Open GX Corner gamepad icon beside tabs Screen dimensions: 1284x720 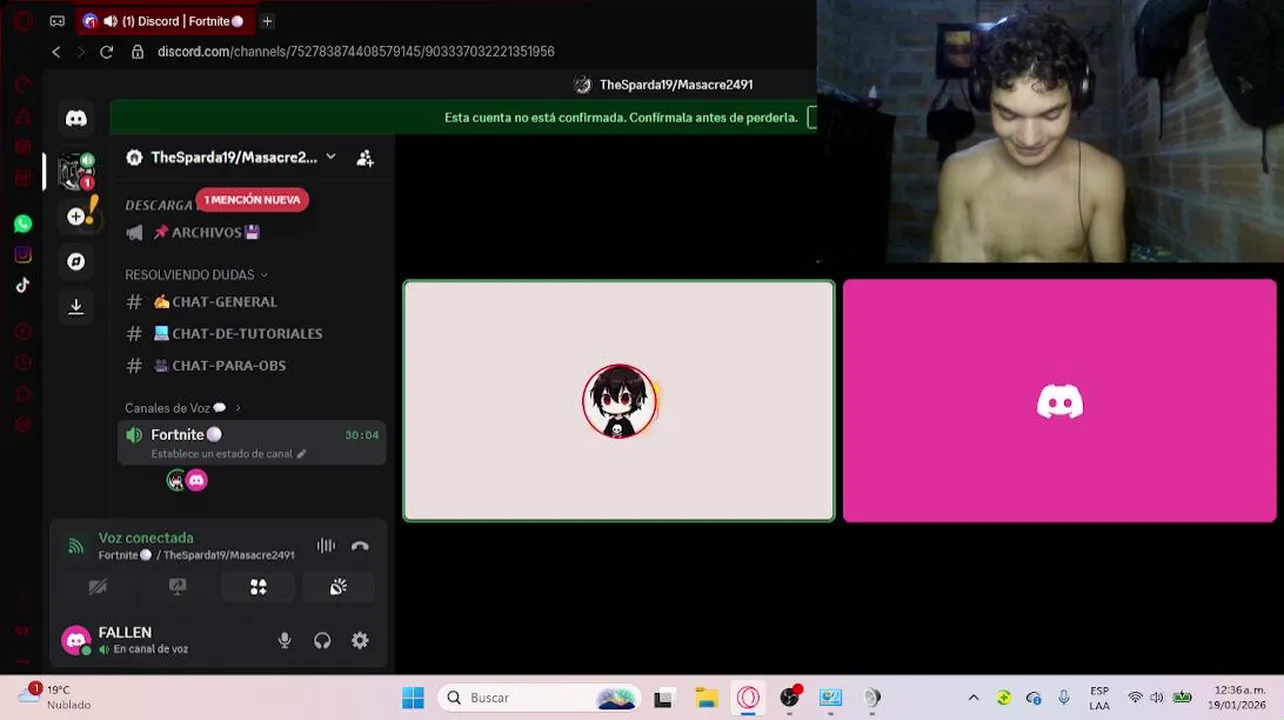(57, 21)
